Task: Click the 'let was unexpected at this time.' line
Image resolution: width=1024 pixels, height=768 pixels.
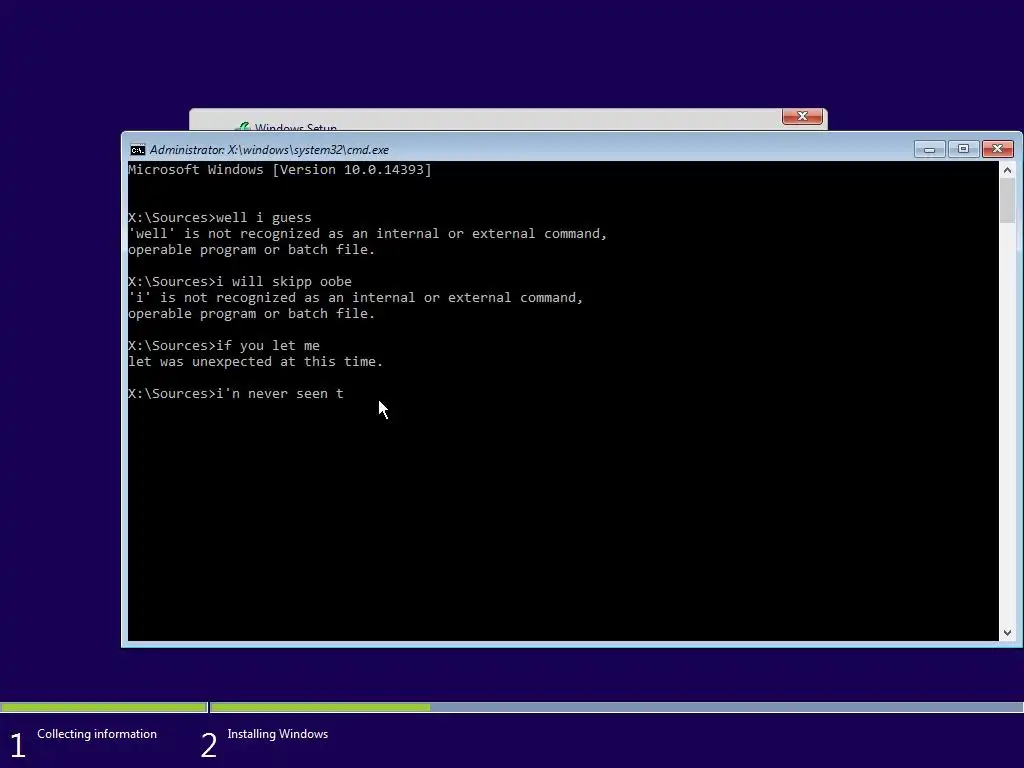Action: 255,362
